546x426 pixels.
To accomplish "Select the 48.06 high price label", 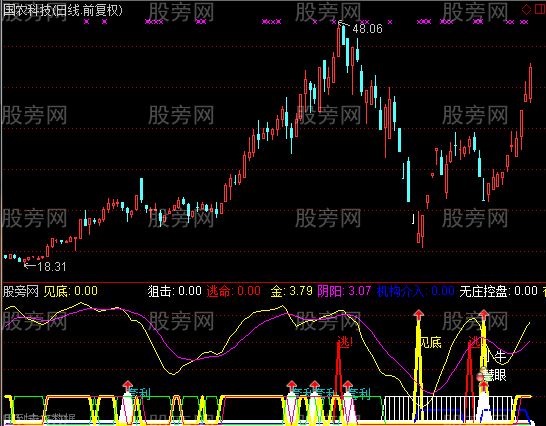I will click(x=367, y=29).
